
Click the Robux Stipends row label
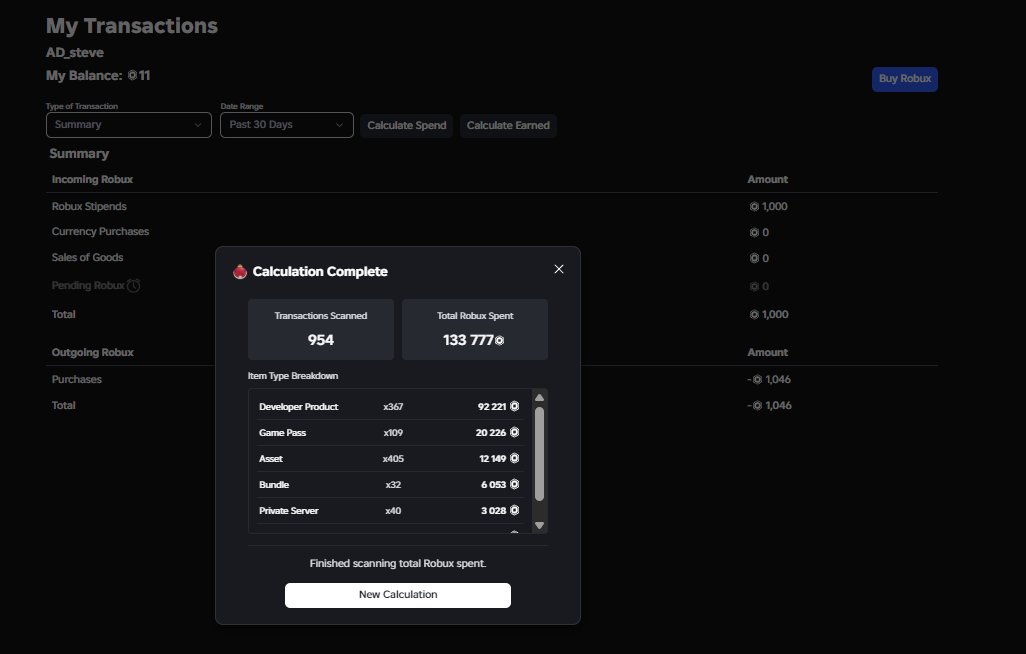tap(89, 206)
